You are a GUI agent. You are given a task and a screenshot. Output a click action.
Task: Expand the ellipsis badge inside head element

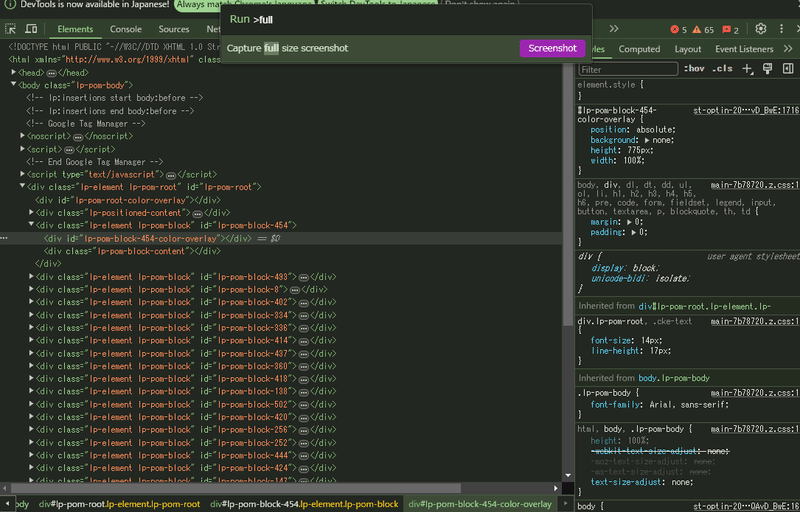point(52,73)
